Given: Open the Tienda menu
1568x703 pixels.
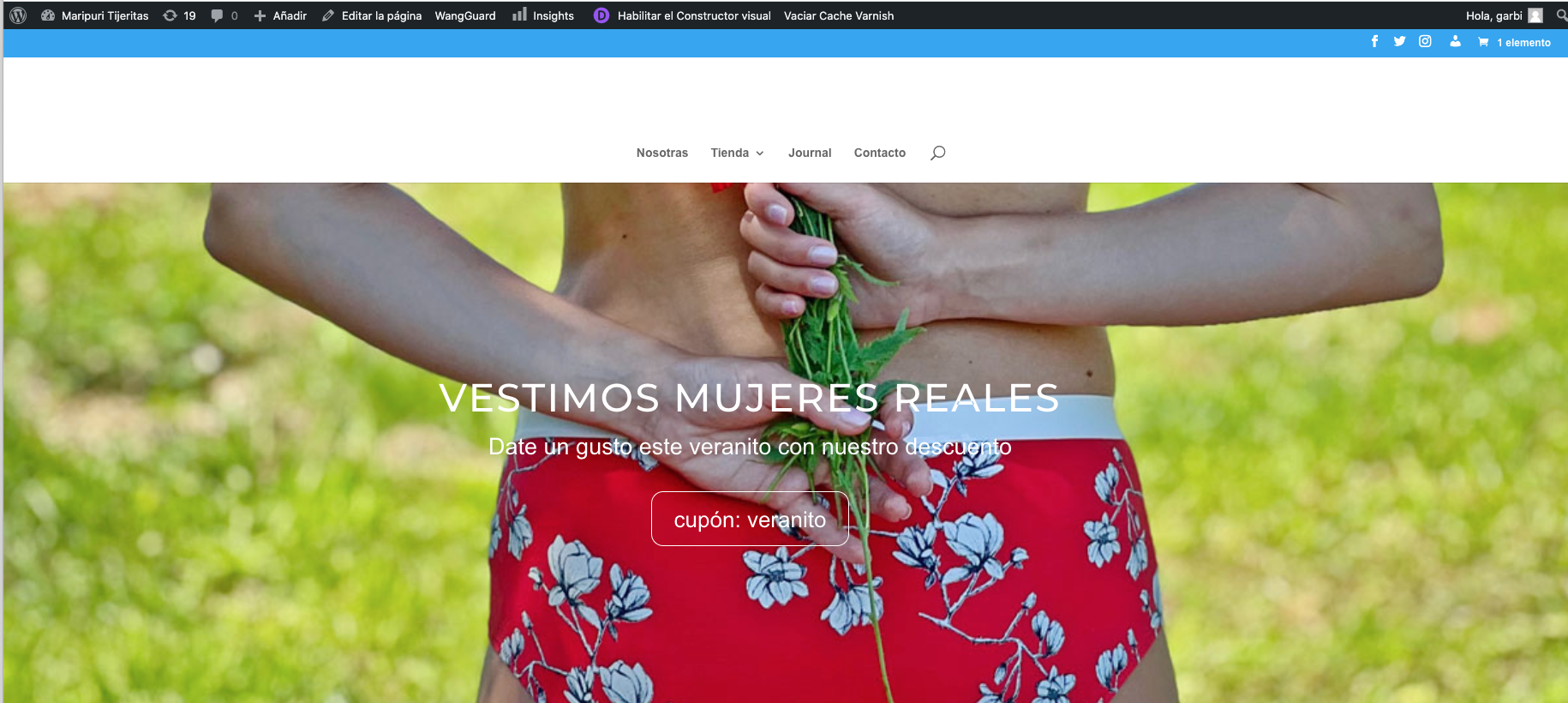Looking at the screenshot, I should pos(729,153).
